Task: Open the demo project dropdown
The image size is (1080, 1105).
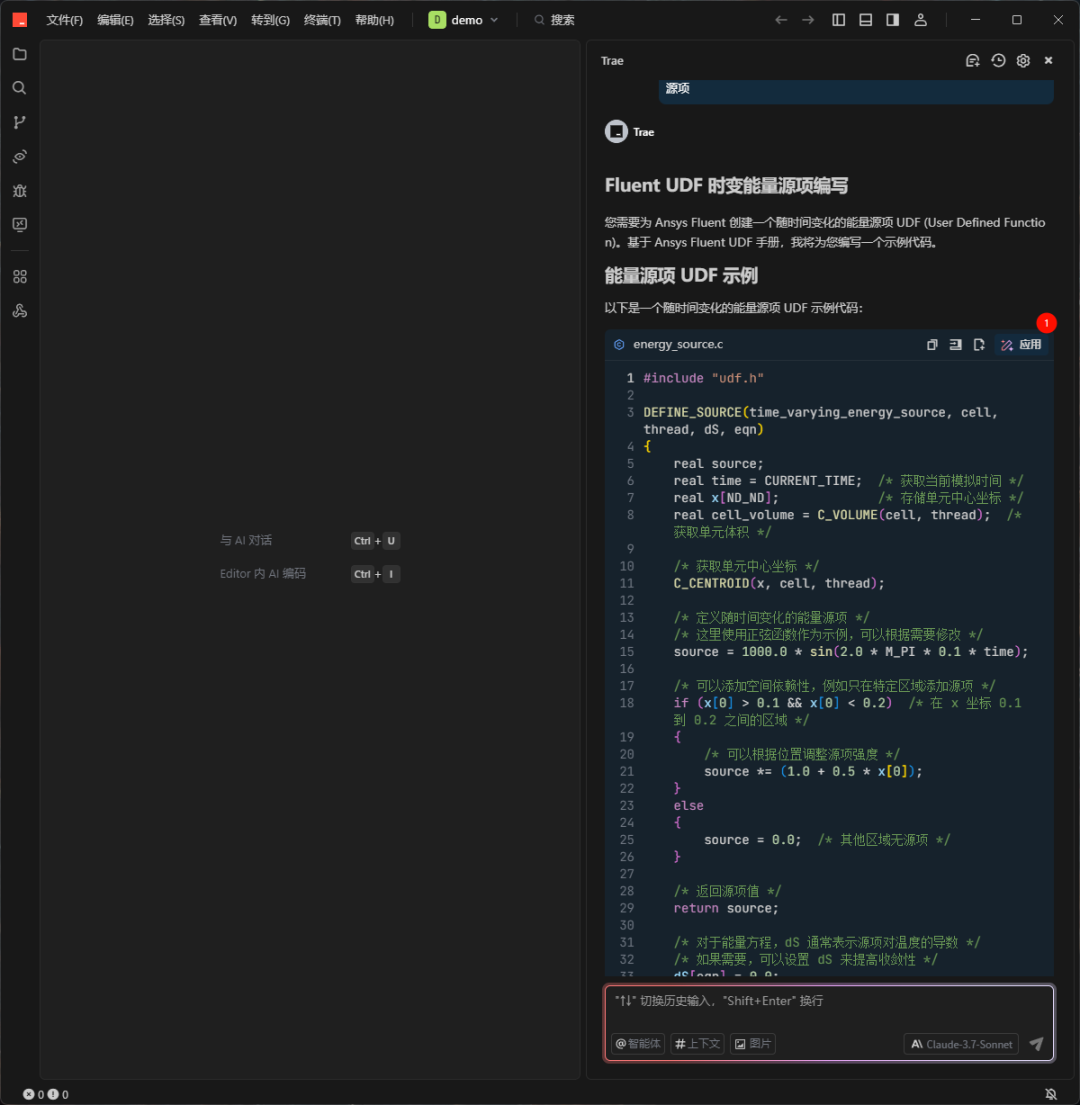Action: (x=464, y=20)
